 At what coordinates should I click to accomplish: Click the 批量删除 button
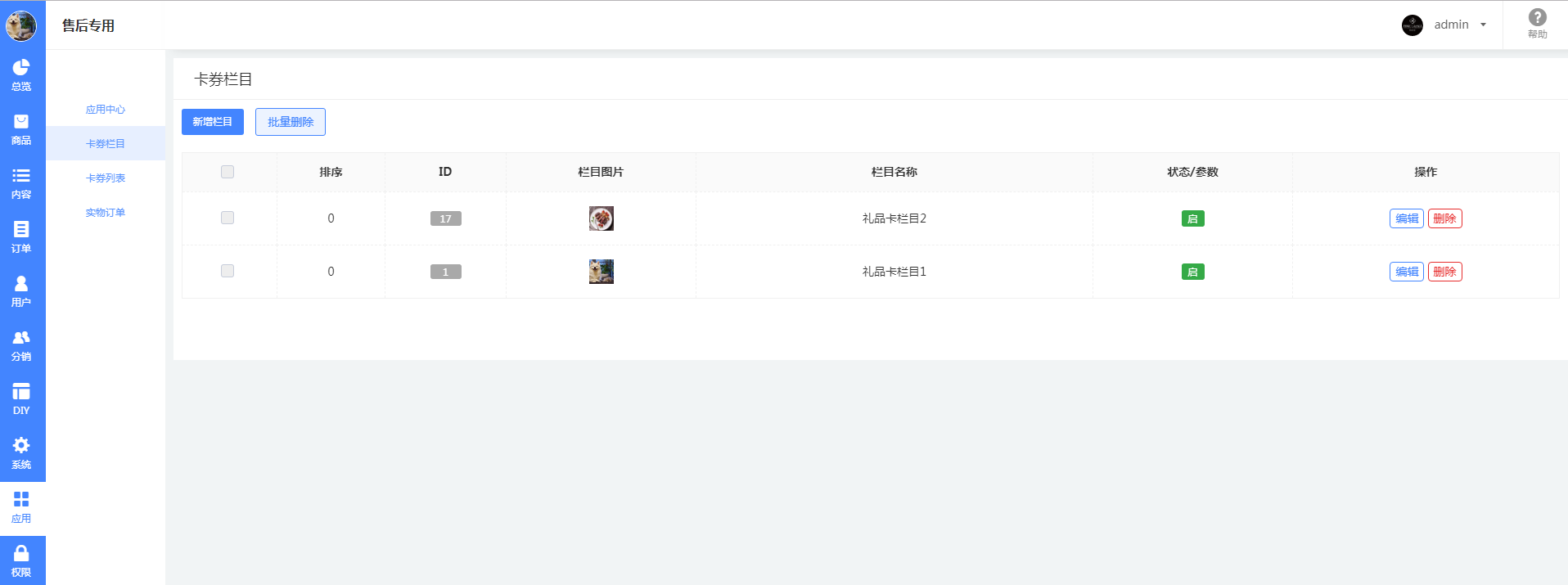tap(291, 122)
